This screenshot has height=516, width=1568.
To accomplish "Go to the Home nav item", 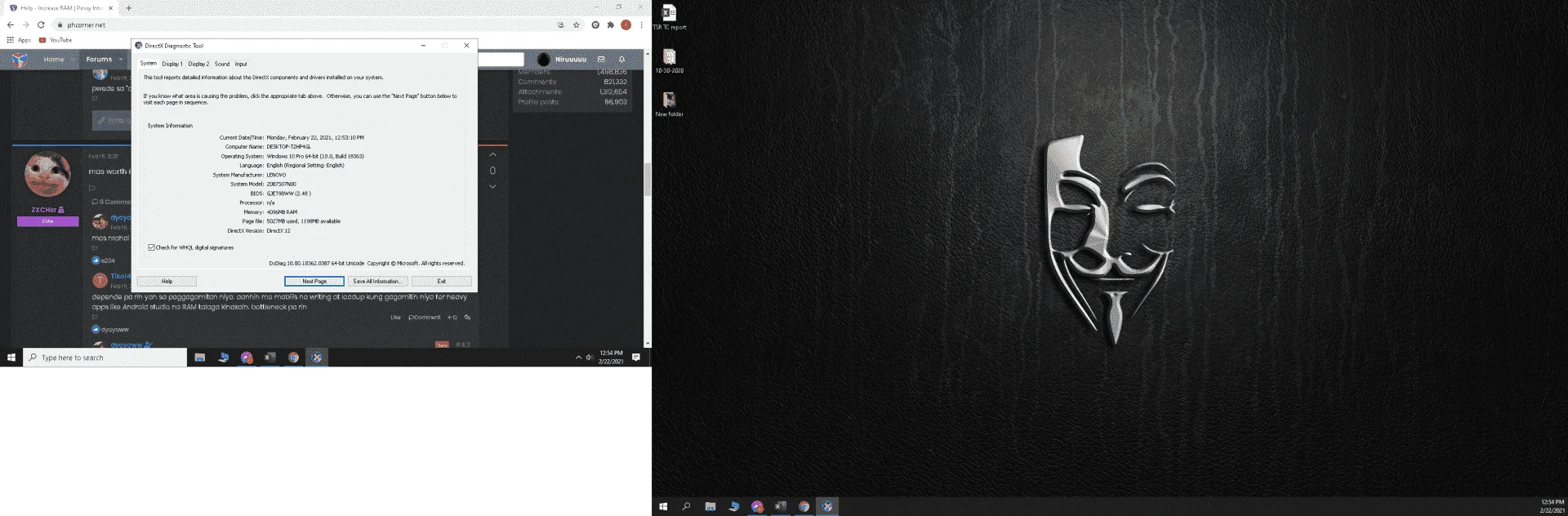I will pyautogui.click(x=54, y=60).
